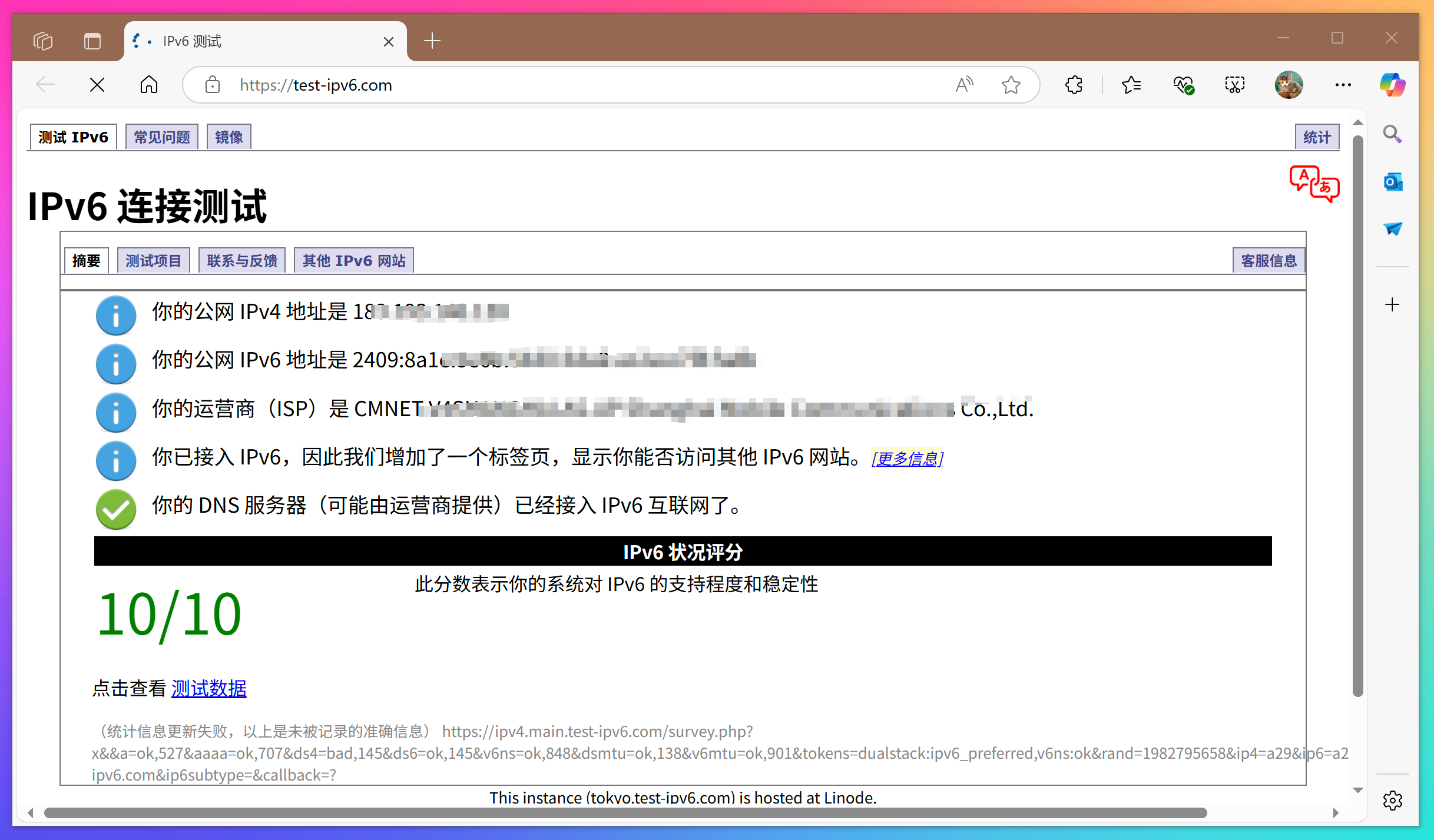Open Favorites list icon
The height and width of the screenshot is (840, 1434).
pos(1131,85)
